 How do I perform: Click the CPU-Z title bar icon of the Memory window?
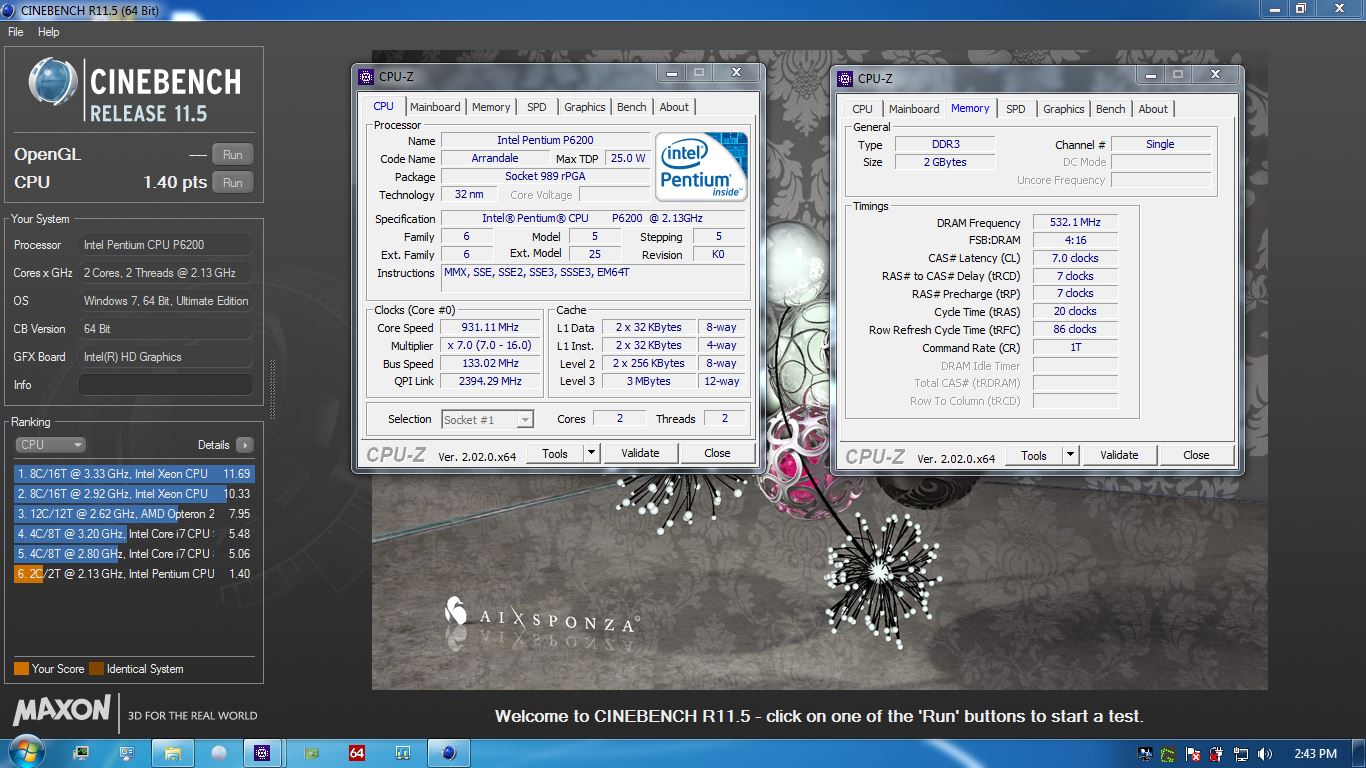(x=845, y=78)
